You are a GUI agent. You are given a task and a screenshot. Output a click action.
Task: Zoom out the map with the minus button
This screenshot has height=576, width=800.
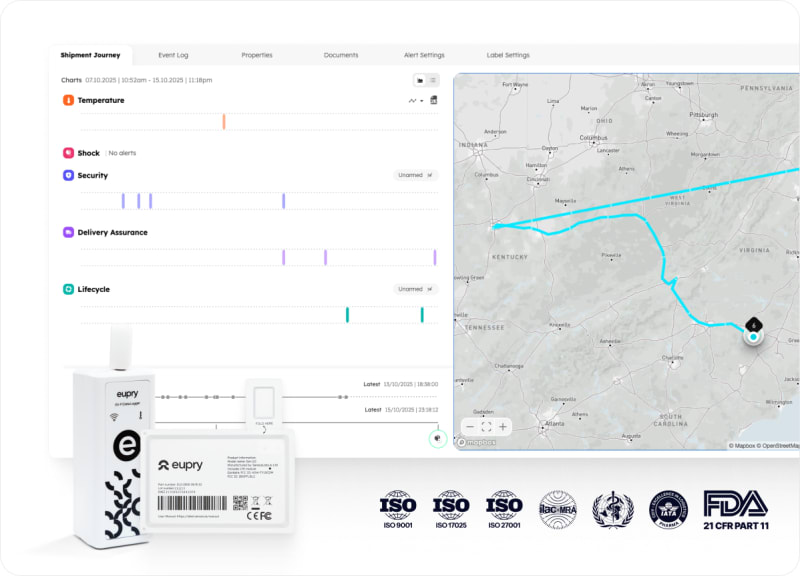click(x=470, y=427)
